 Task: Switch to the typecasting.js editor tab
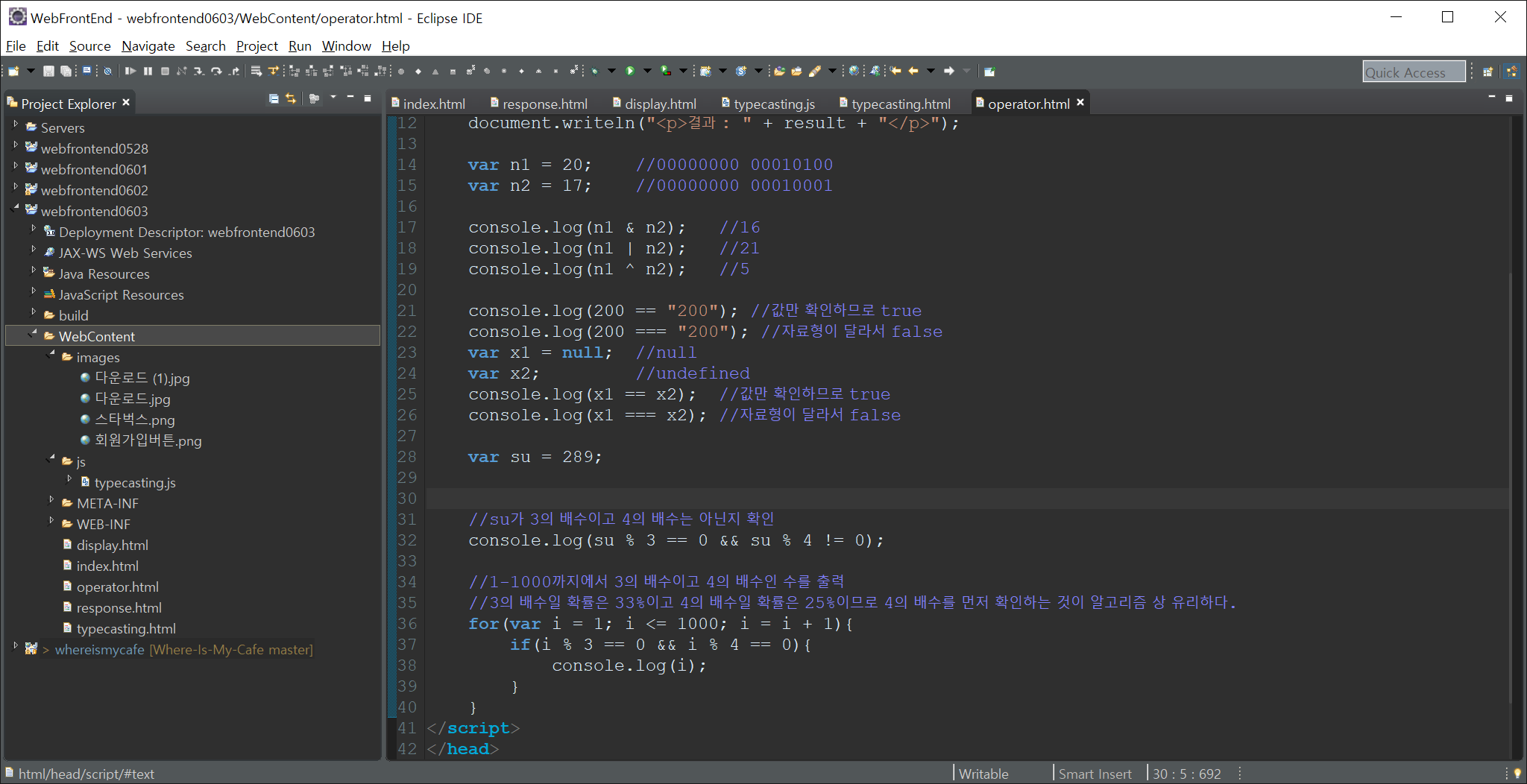(x=768, y=104)
